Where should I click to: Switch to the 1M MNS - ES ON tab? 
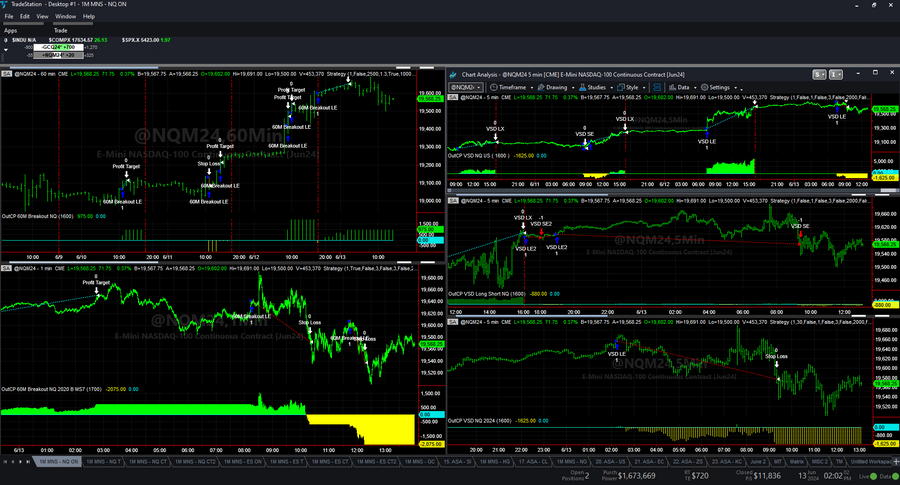click(243, 461)
